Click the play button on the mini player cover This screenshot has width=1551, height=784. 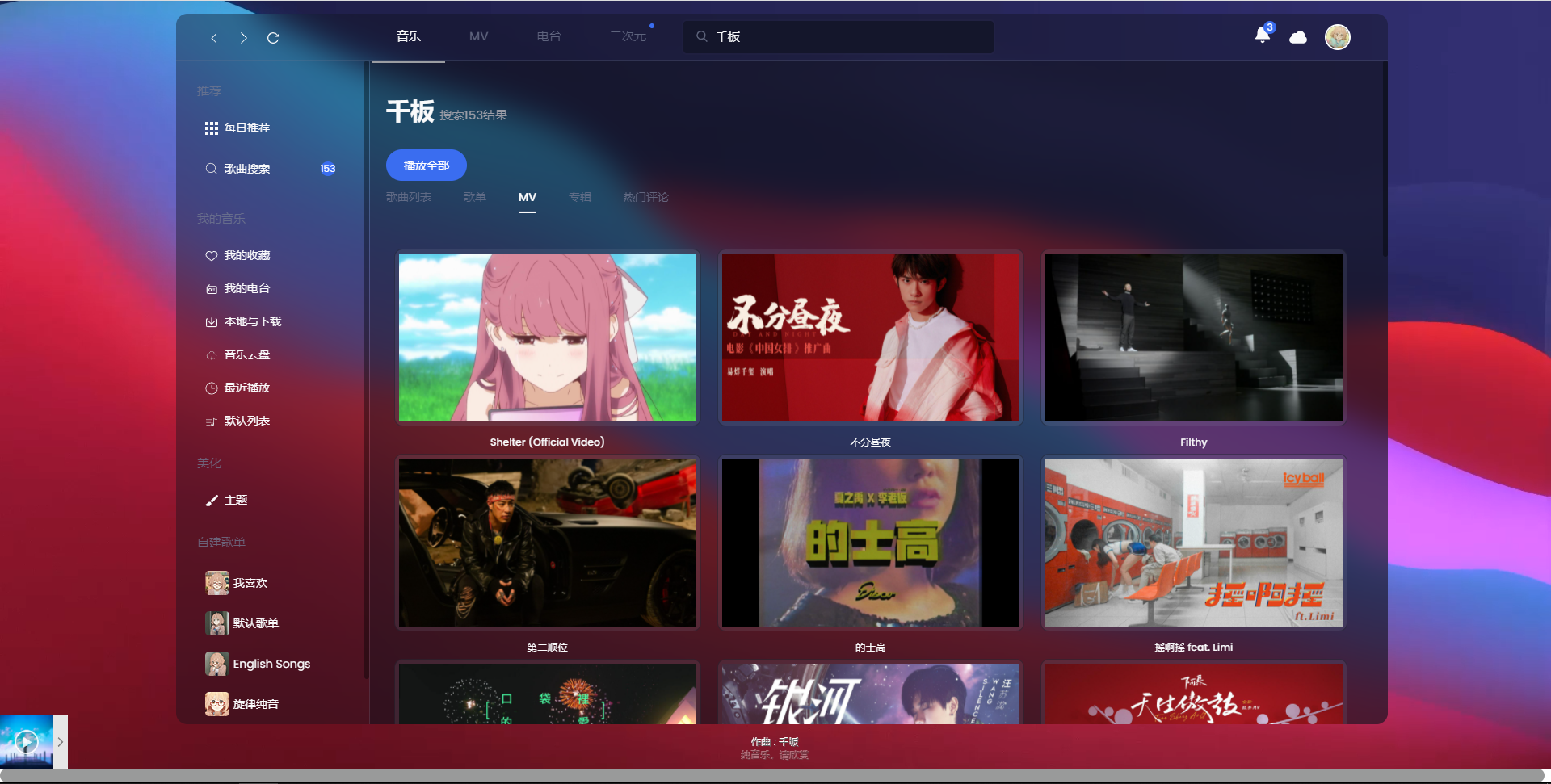[26, 741]
